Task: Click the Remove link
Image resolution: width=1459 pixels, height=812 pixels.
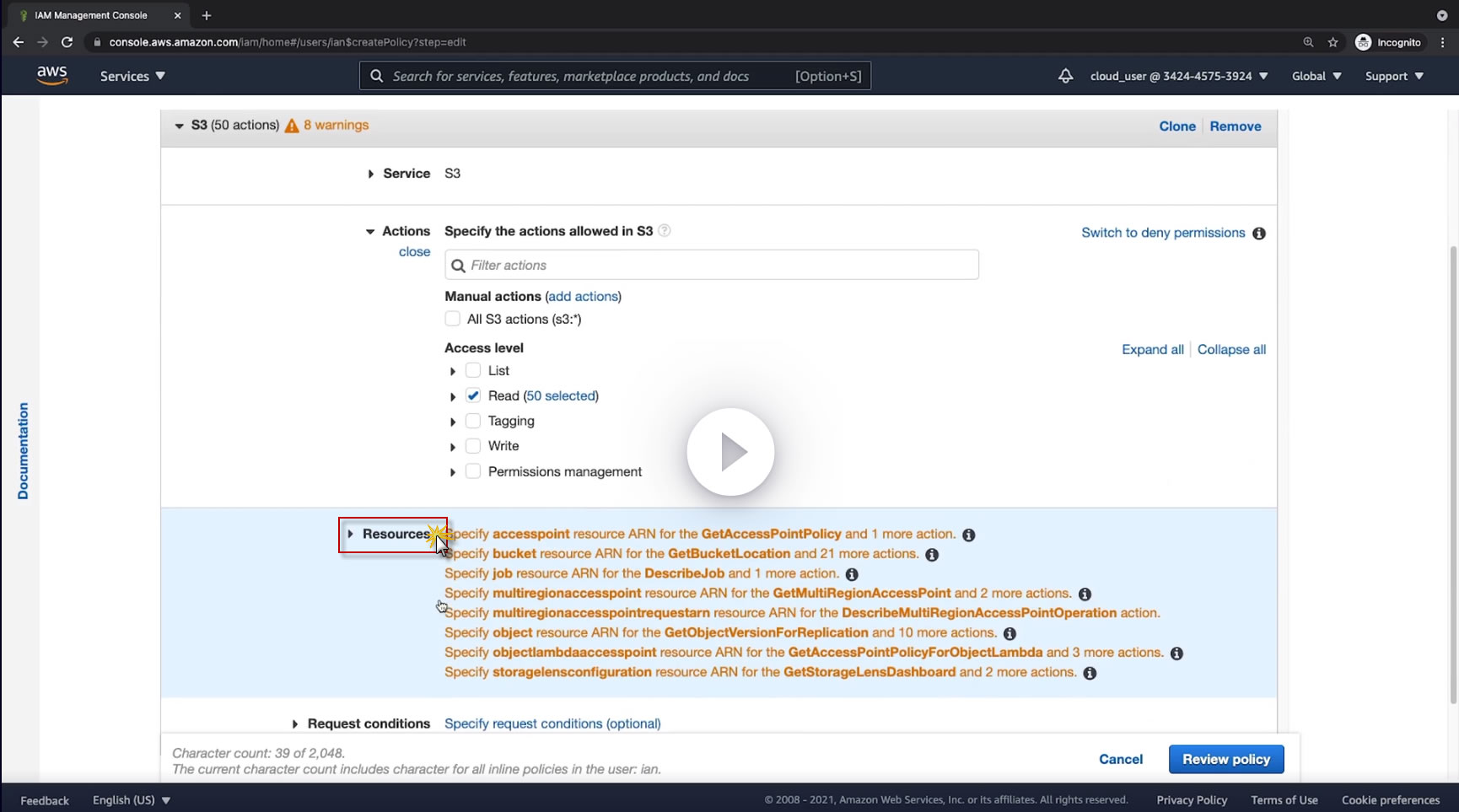Action: [1236, 126]
